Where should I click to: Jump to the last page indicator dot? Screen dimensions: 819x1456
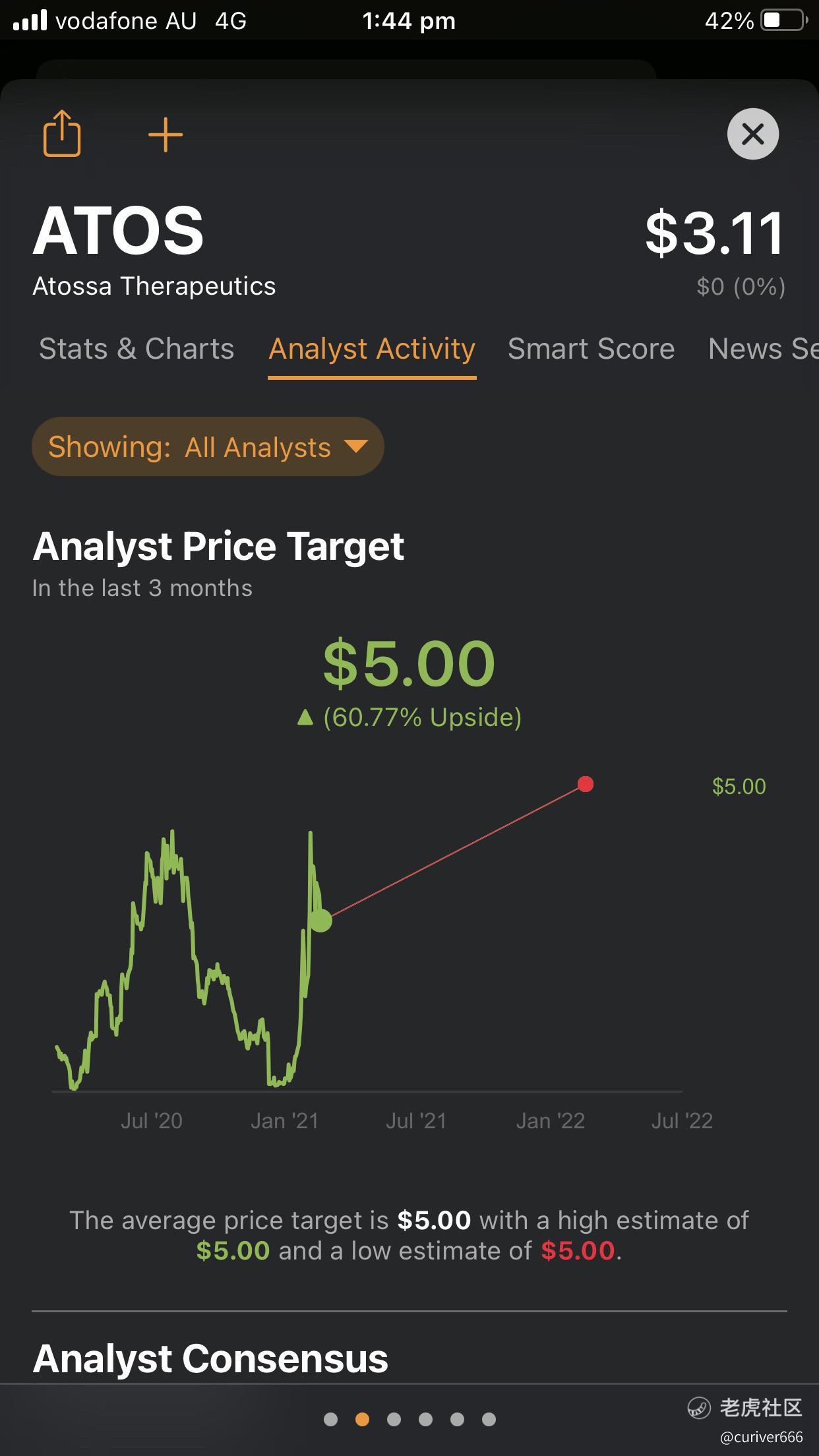(x=489, y=1419)
